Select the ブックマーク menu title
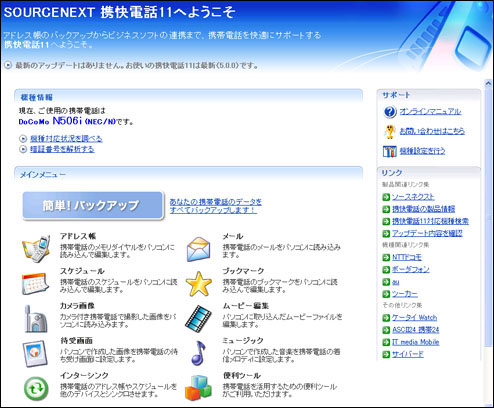 click(x=243, y=271)
